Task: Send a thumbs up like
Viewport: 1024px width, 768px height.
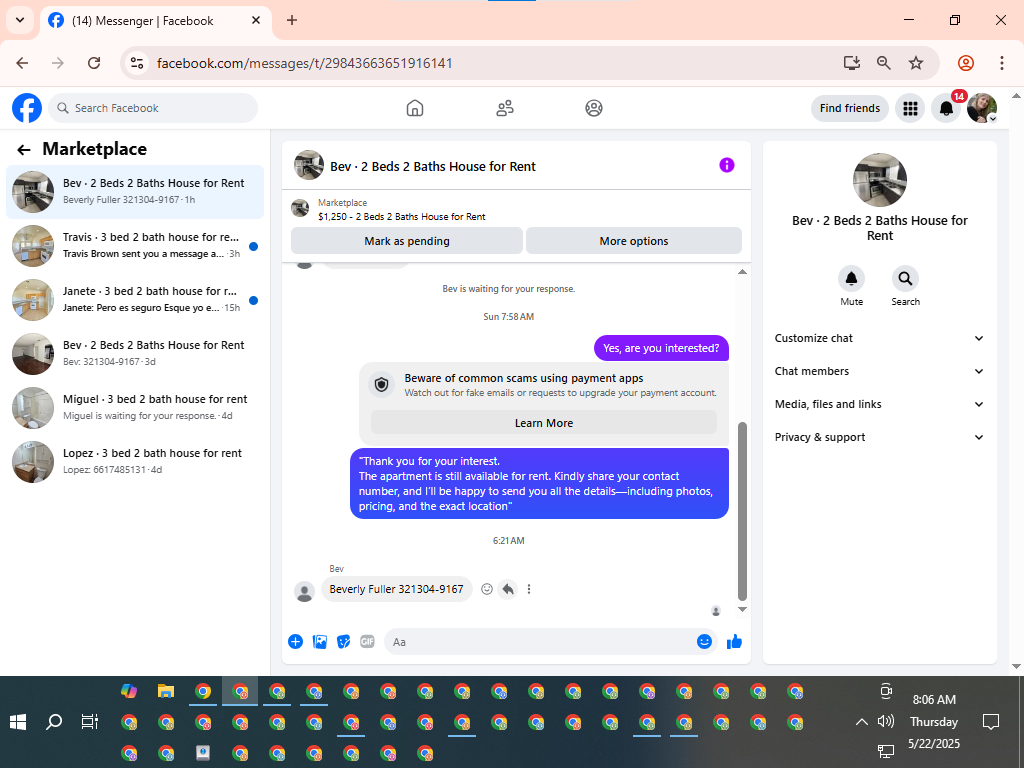Action: point(735,641)
